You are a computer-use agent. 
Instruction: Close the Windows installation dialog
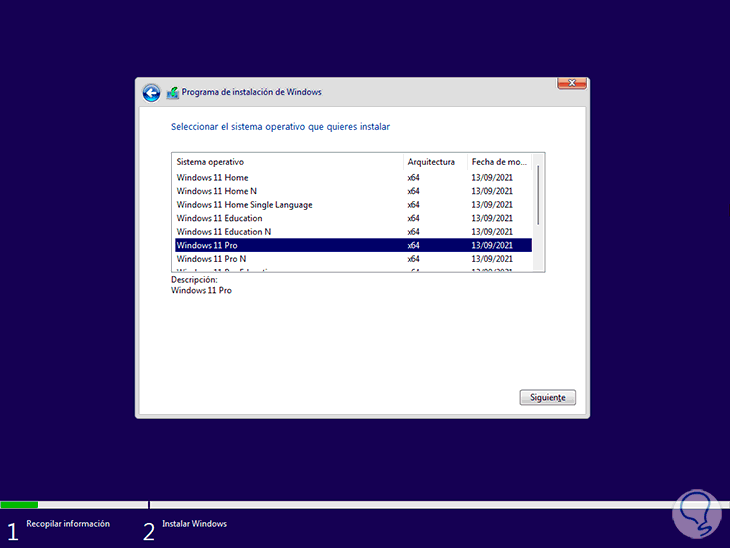coord(572,83)
